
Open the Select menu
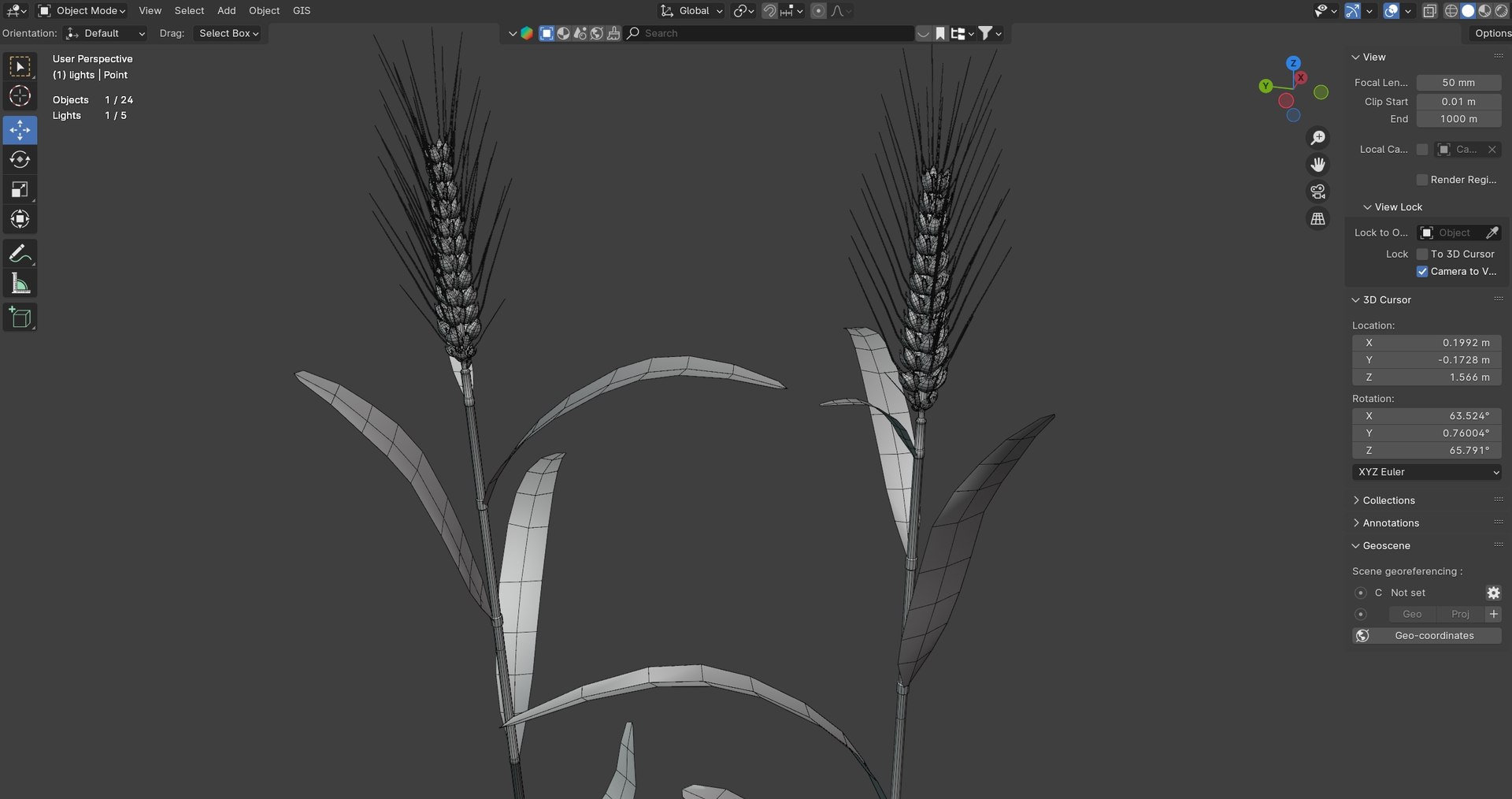click(189, 11)
